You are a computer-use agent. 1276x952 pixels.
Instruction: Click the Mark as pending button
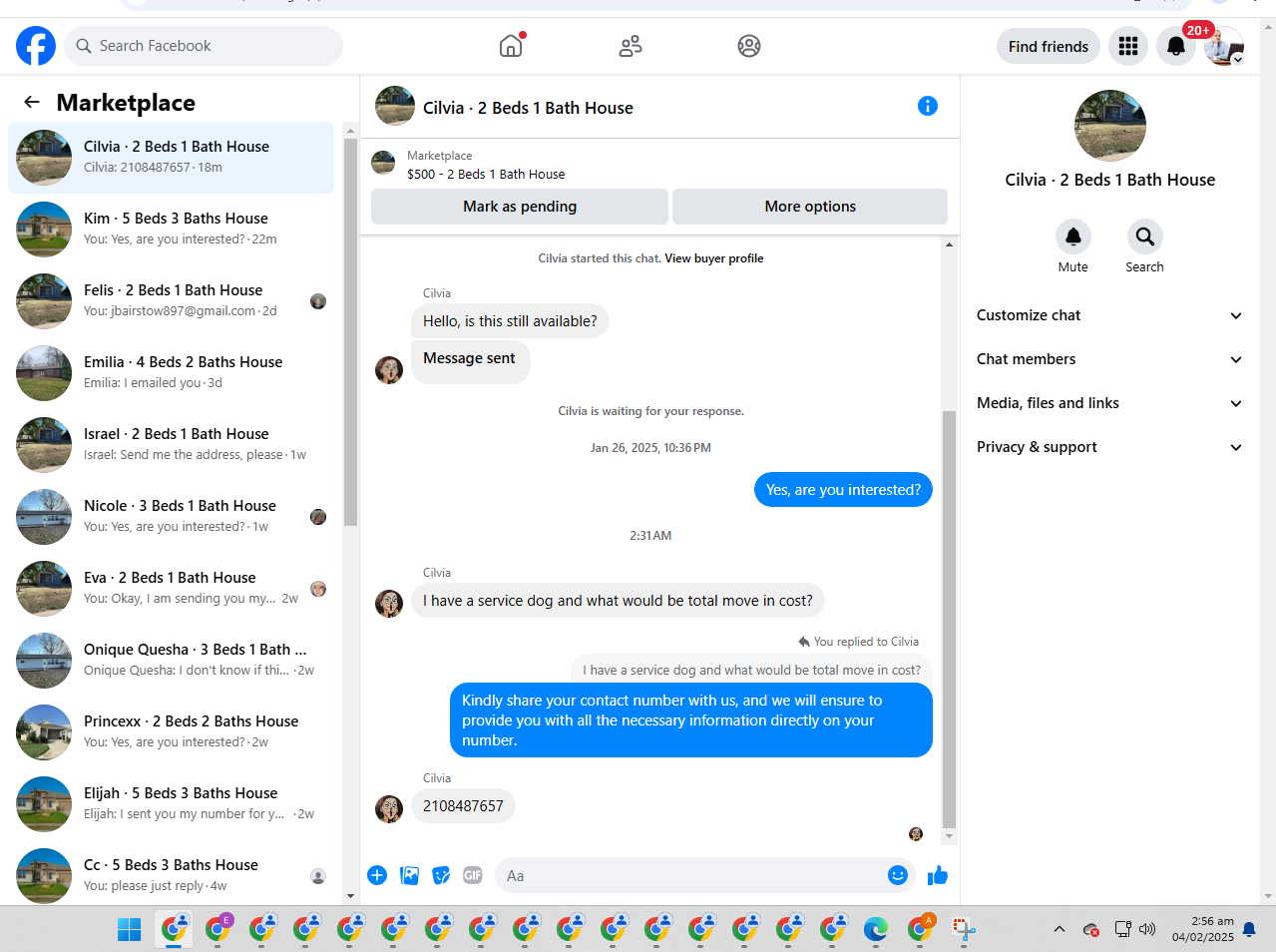520,207
